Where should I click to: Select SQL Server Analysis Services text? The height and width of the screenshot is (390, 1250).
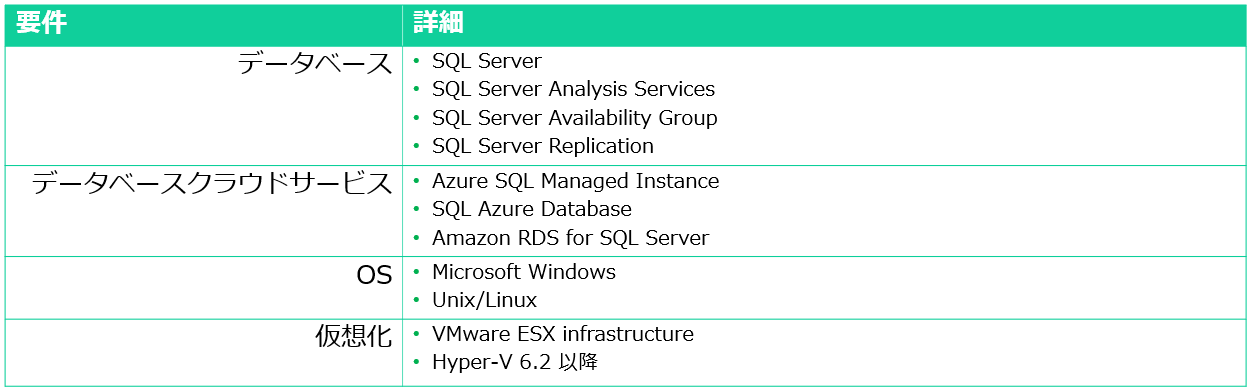pos(574,89)
